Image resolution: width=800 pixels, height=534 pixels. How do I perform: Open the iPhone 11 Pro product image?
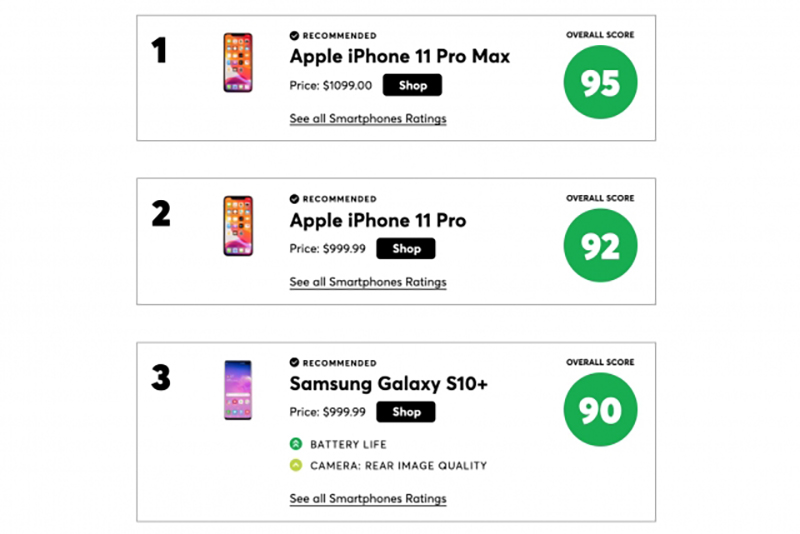(238, 226)
